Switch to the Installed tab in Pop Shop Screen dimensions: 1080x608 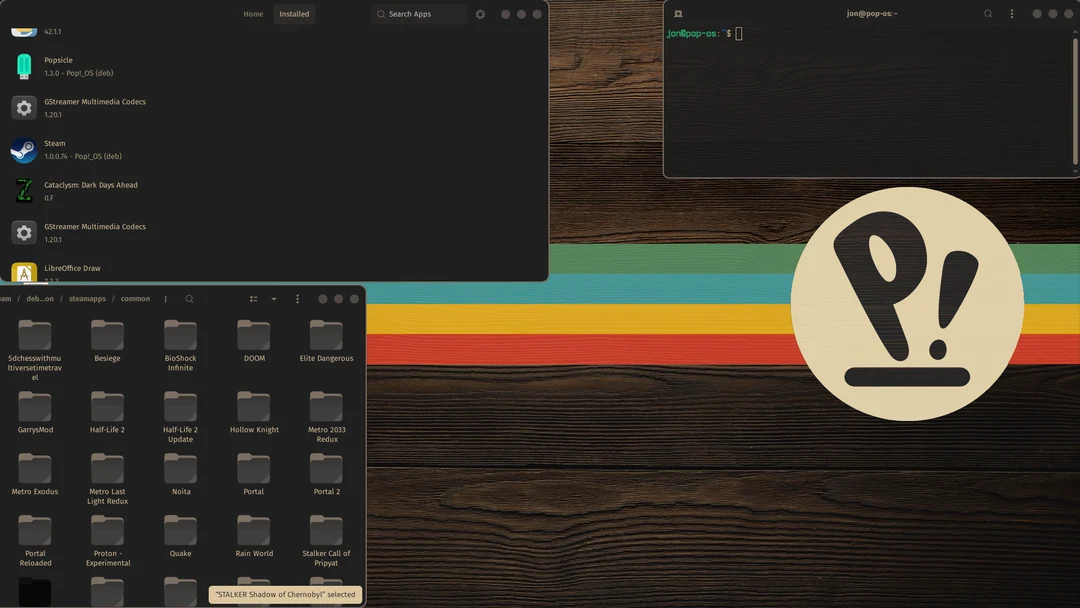point(294,14)
